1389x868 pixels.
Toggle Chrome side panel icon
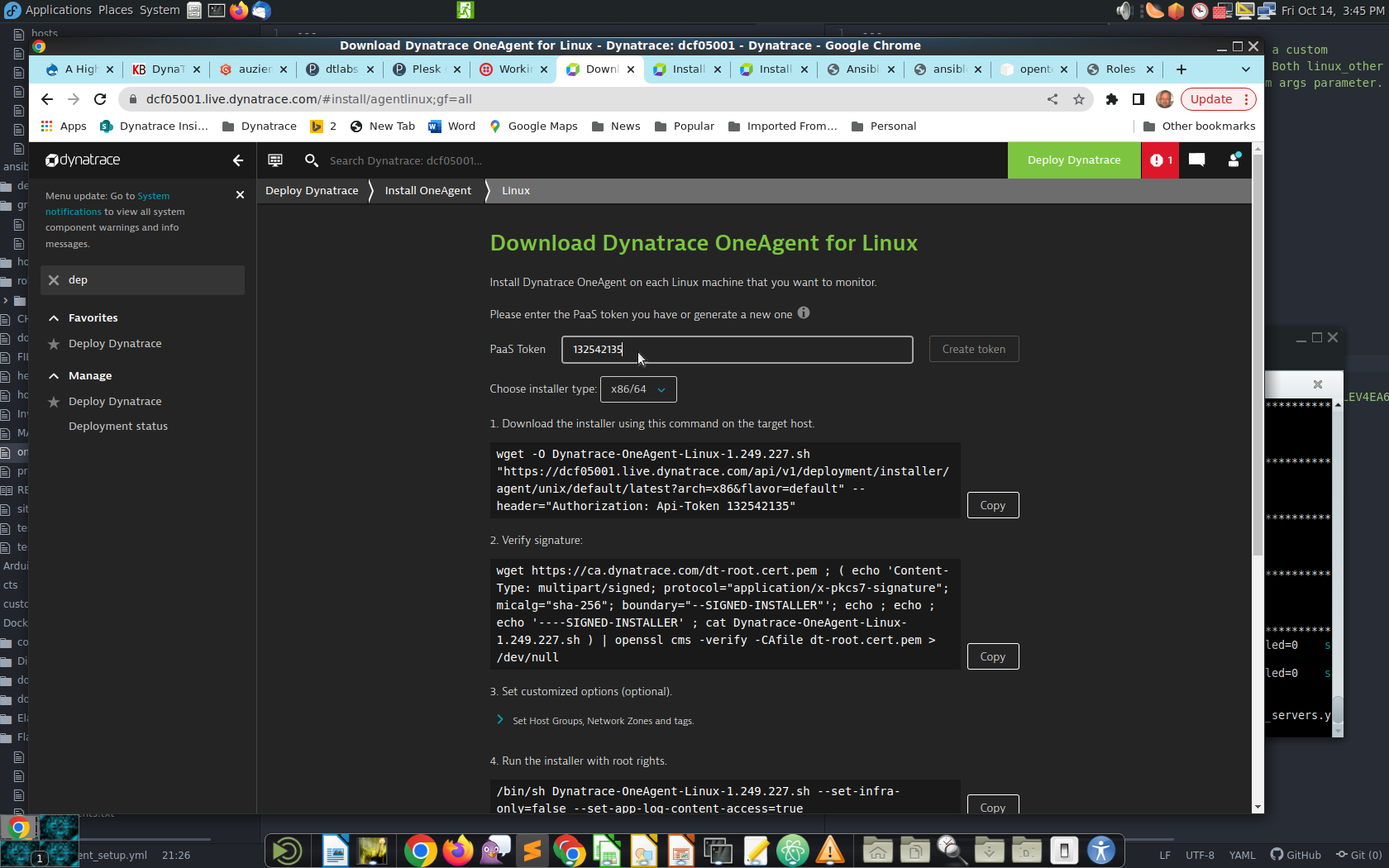pyautogui.click(x=1138, y=99)
